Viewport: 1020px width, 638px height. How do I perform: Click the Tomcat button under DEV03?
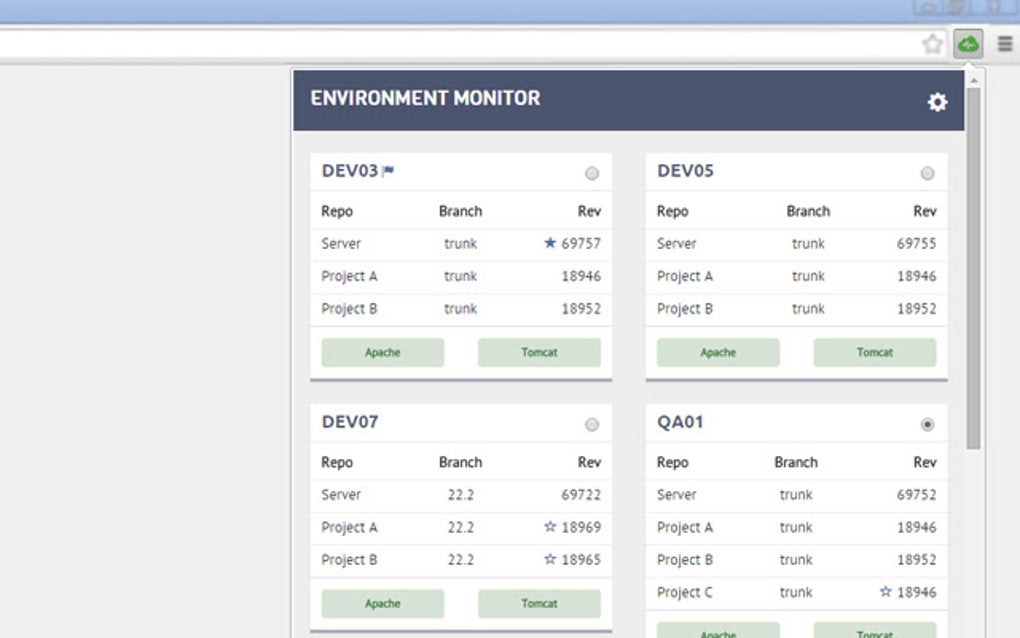539,352
